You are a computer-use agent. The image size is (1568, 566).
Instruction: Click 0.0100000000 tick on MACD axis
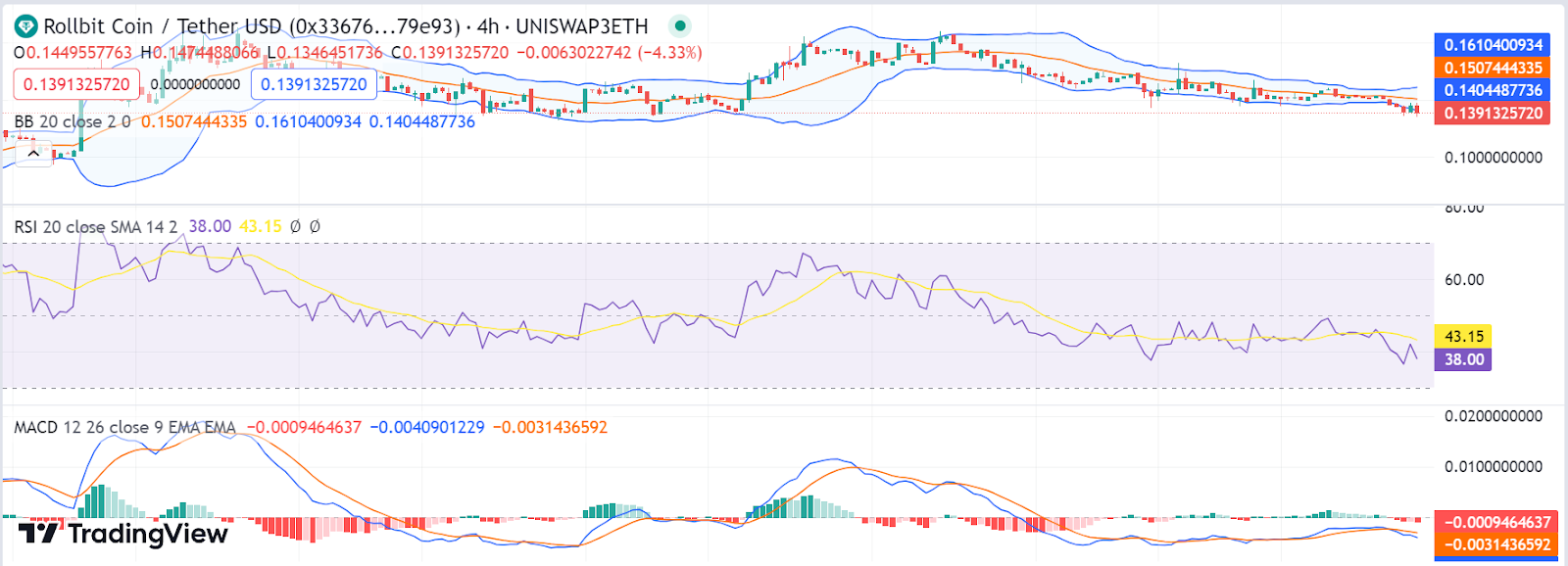click(1494, 467)
